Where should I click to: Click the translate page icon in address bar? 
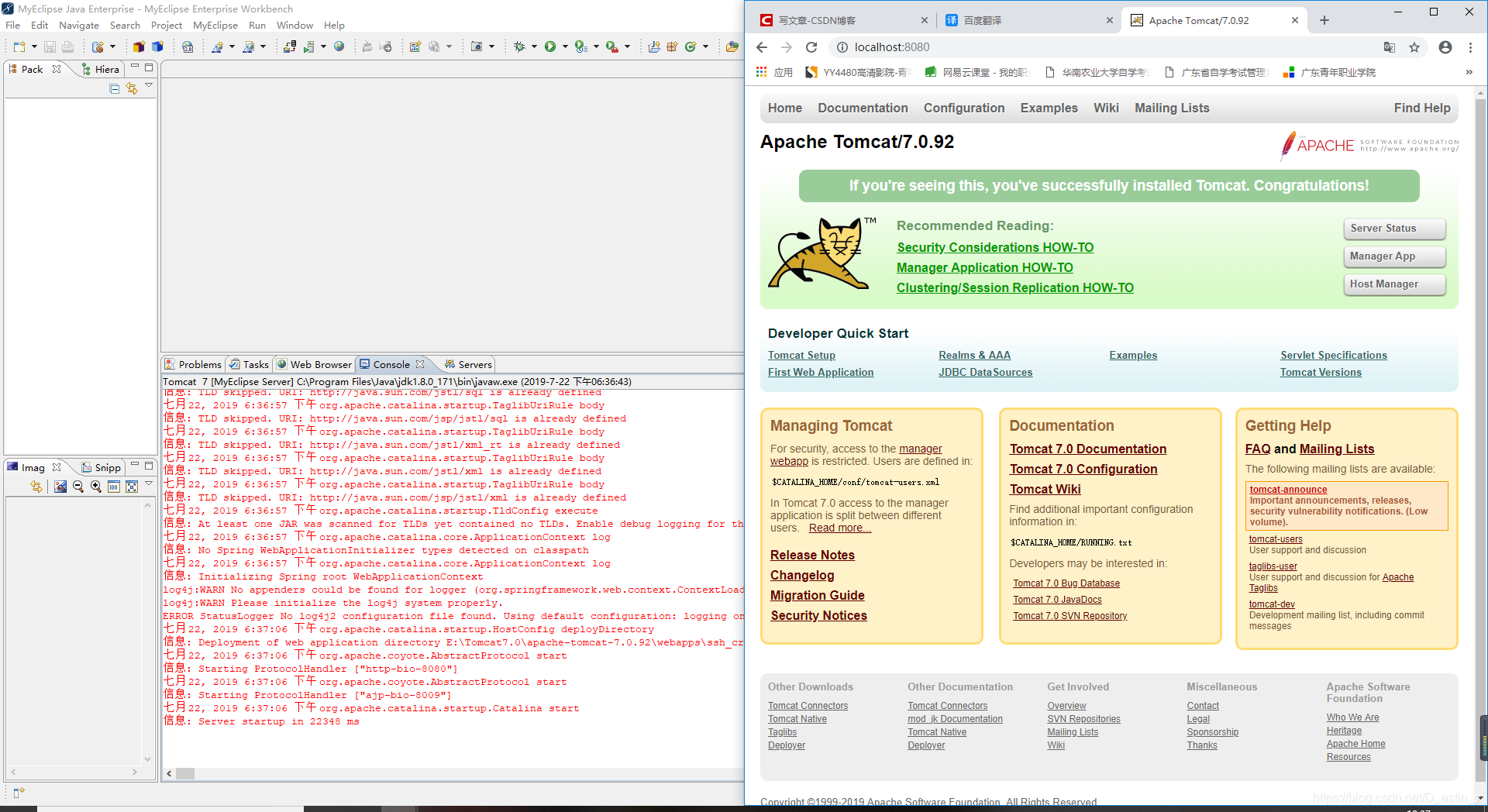[x=1390, y=47]
